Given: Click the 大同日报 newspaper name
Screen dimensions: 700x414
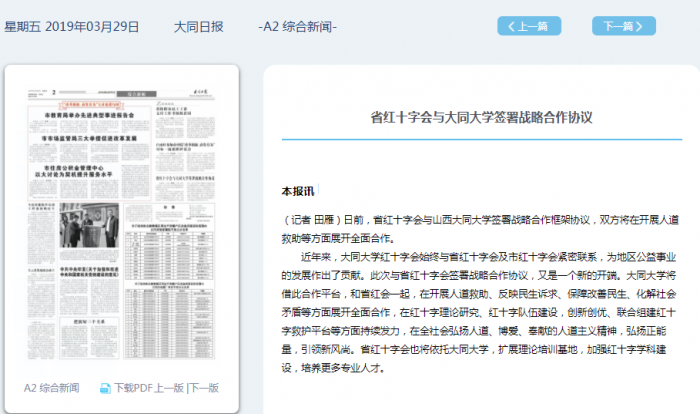Looking at the screenshot, I should point(199,27).
